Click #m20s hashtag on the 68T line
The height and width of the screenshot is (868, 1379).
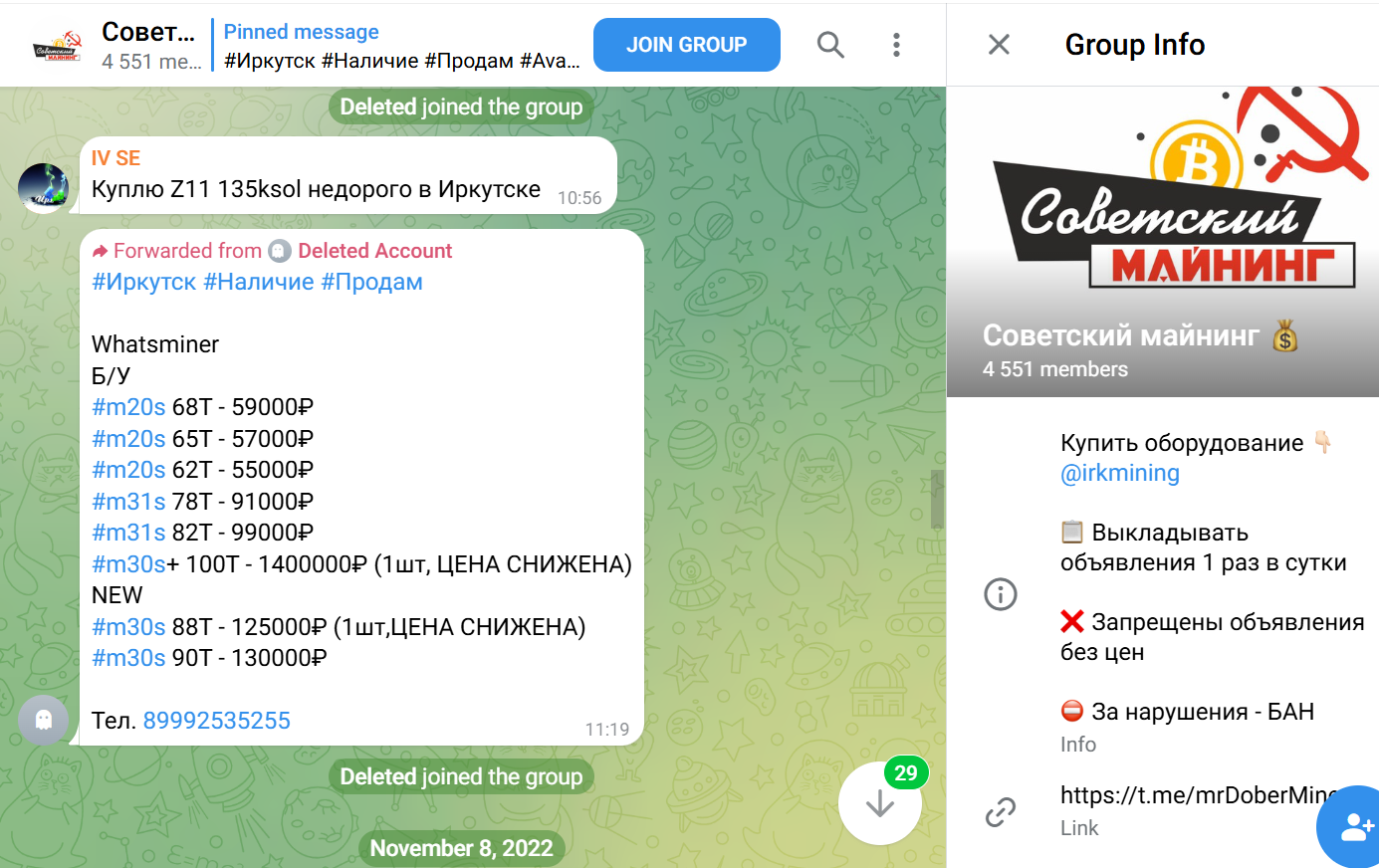point(128,407)
